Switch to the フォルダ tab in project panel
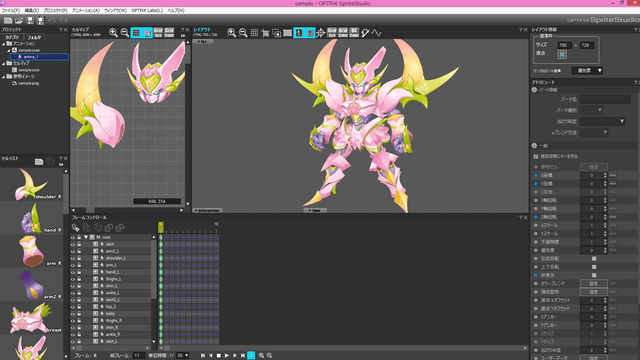The image size is (640, 360). pos(34,37)
